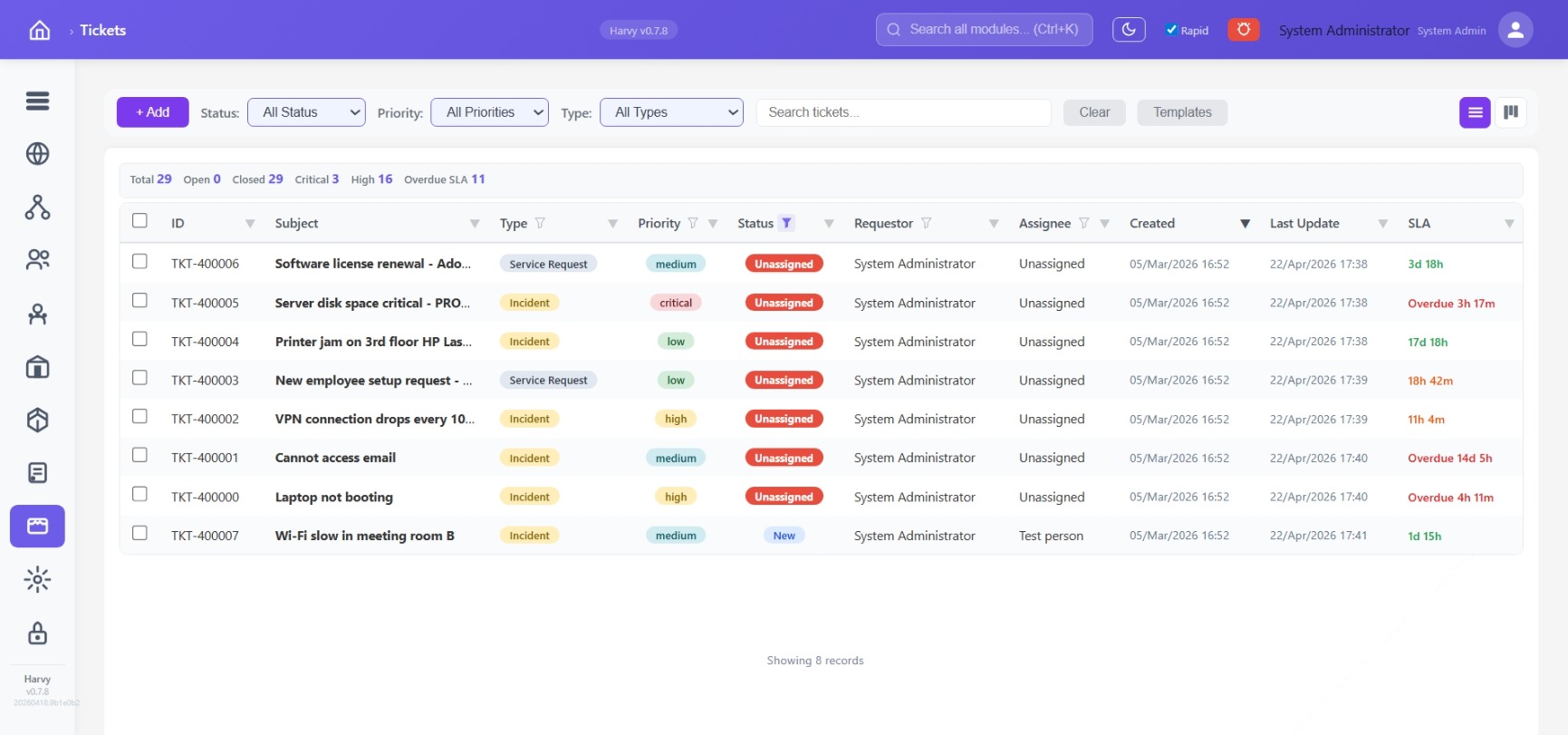Select checkbox for TKT-400001
Viewport: 1568px width, 735px height.
[139, 455]
